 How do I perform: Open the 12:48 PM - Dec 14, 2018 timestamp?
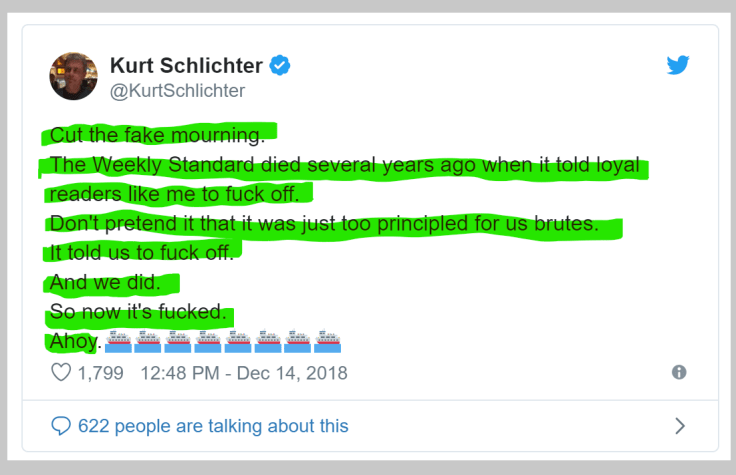tap(244, 373)
